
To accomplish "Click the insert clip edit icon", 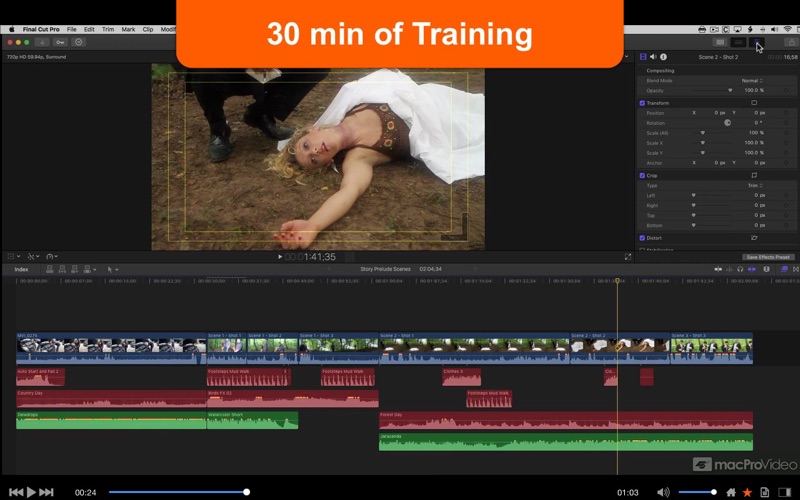I will [x=62, y=269].
